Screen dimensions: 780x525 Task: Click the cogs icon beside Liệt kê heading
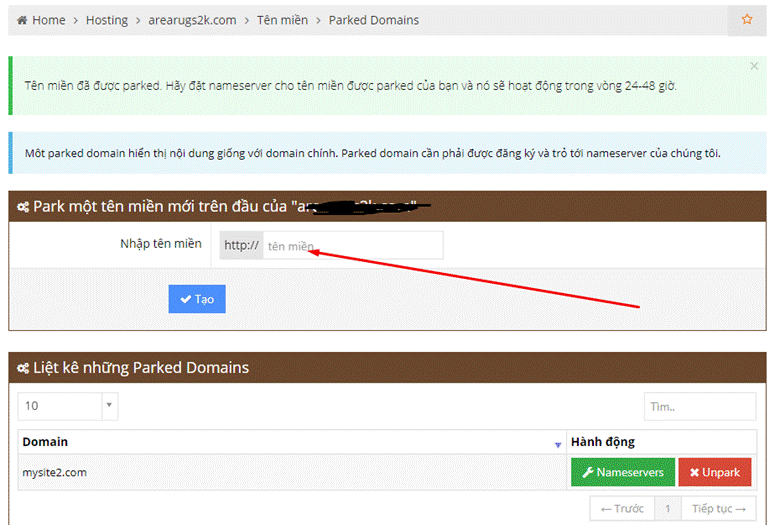(x=23, y=368)
